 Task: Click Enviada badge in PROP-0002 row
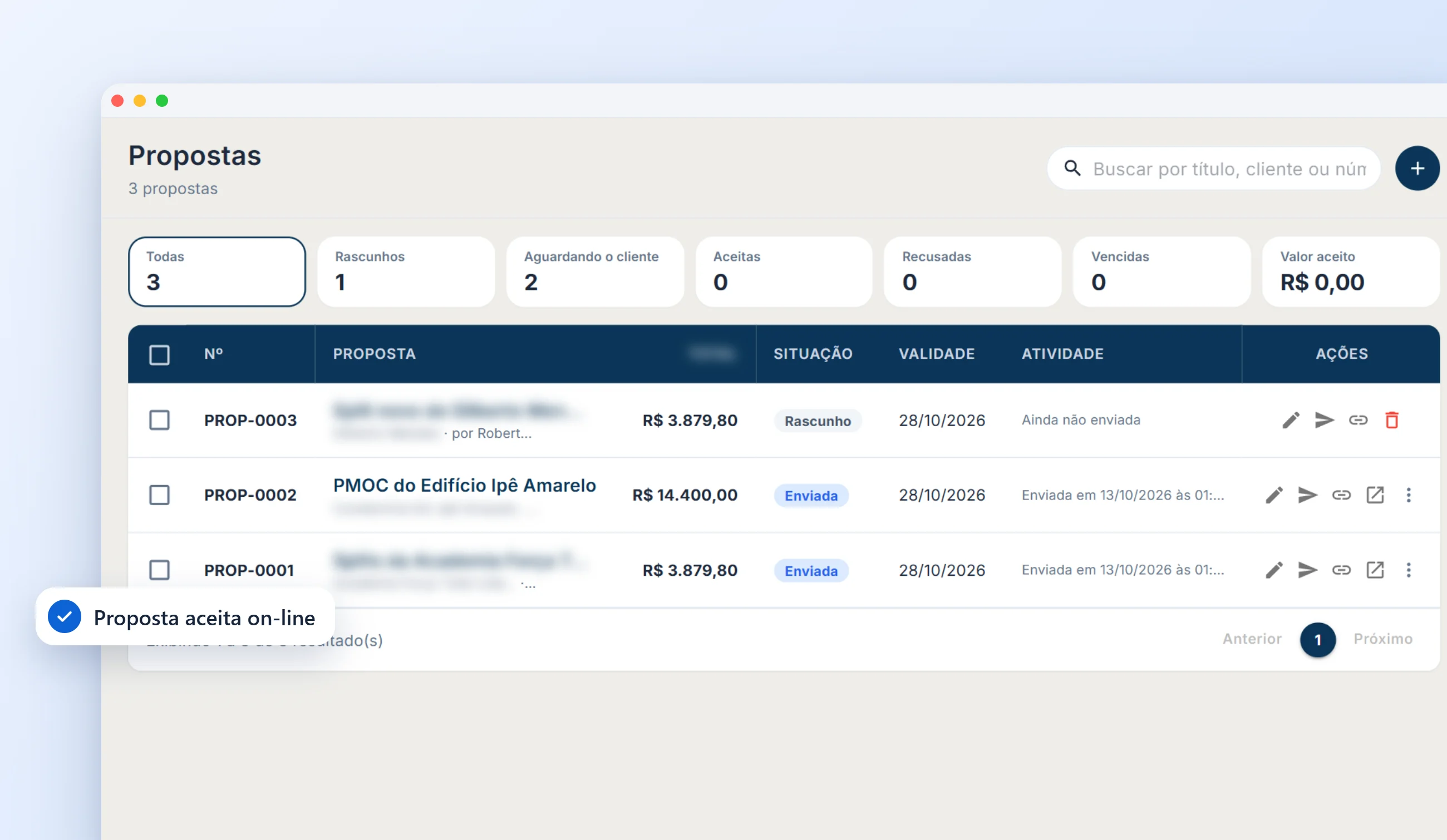(811, 496)
